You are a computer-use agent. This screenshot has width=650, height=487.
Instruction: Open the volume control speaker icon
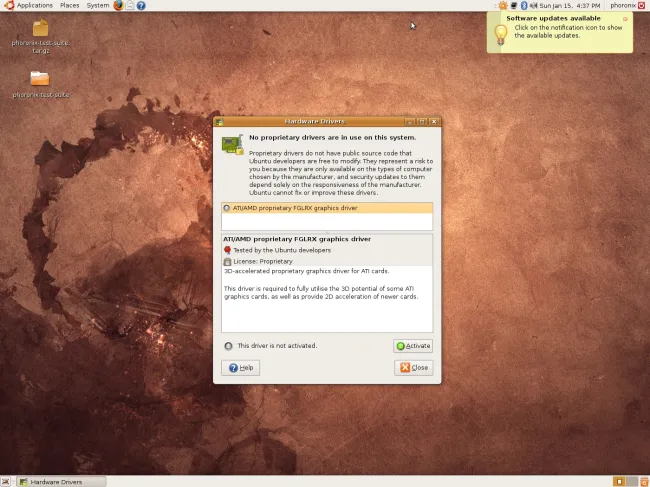534,5
